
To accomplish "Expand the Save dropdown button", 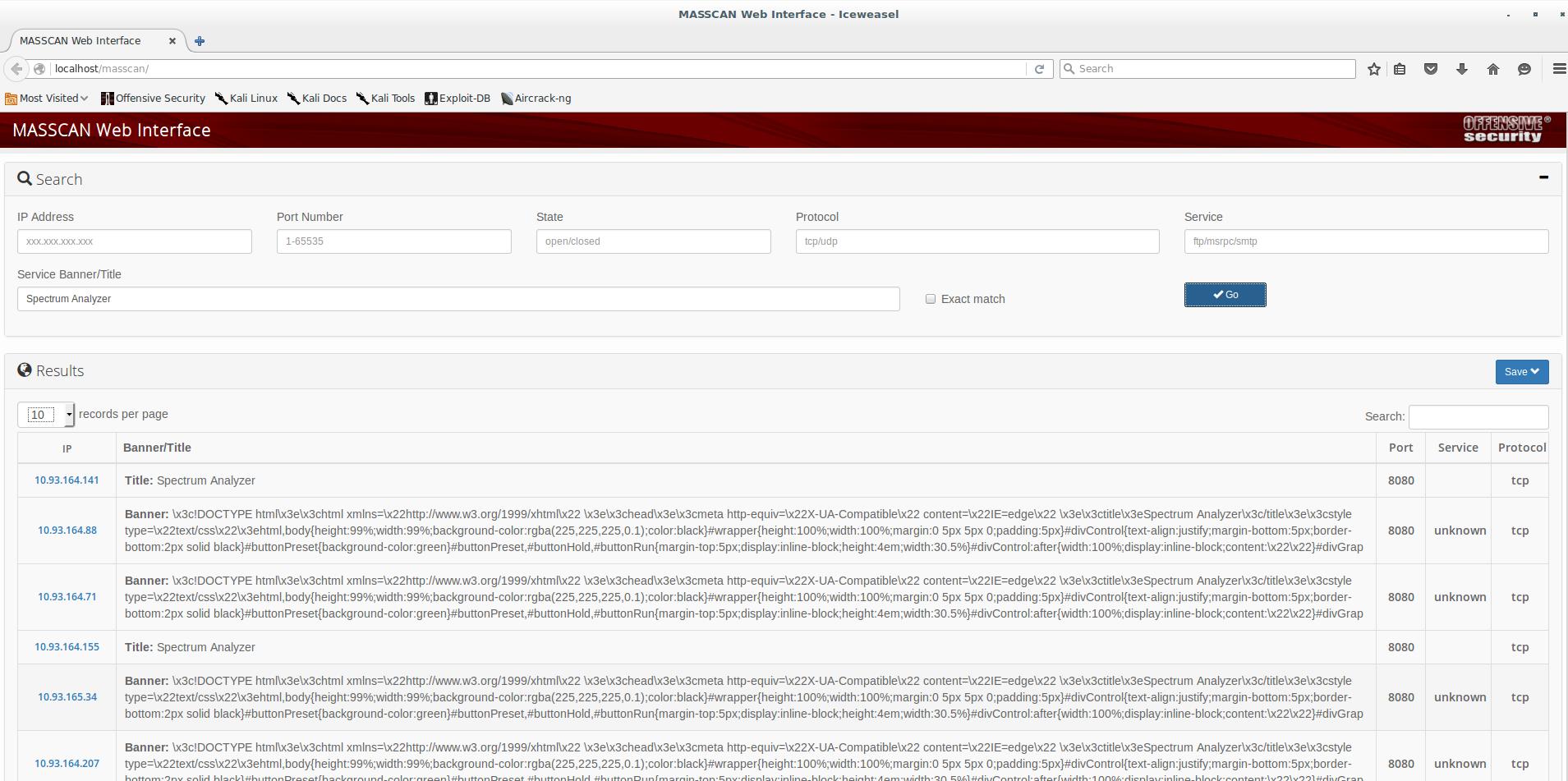I will point(1521,372).
